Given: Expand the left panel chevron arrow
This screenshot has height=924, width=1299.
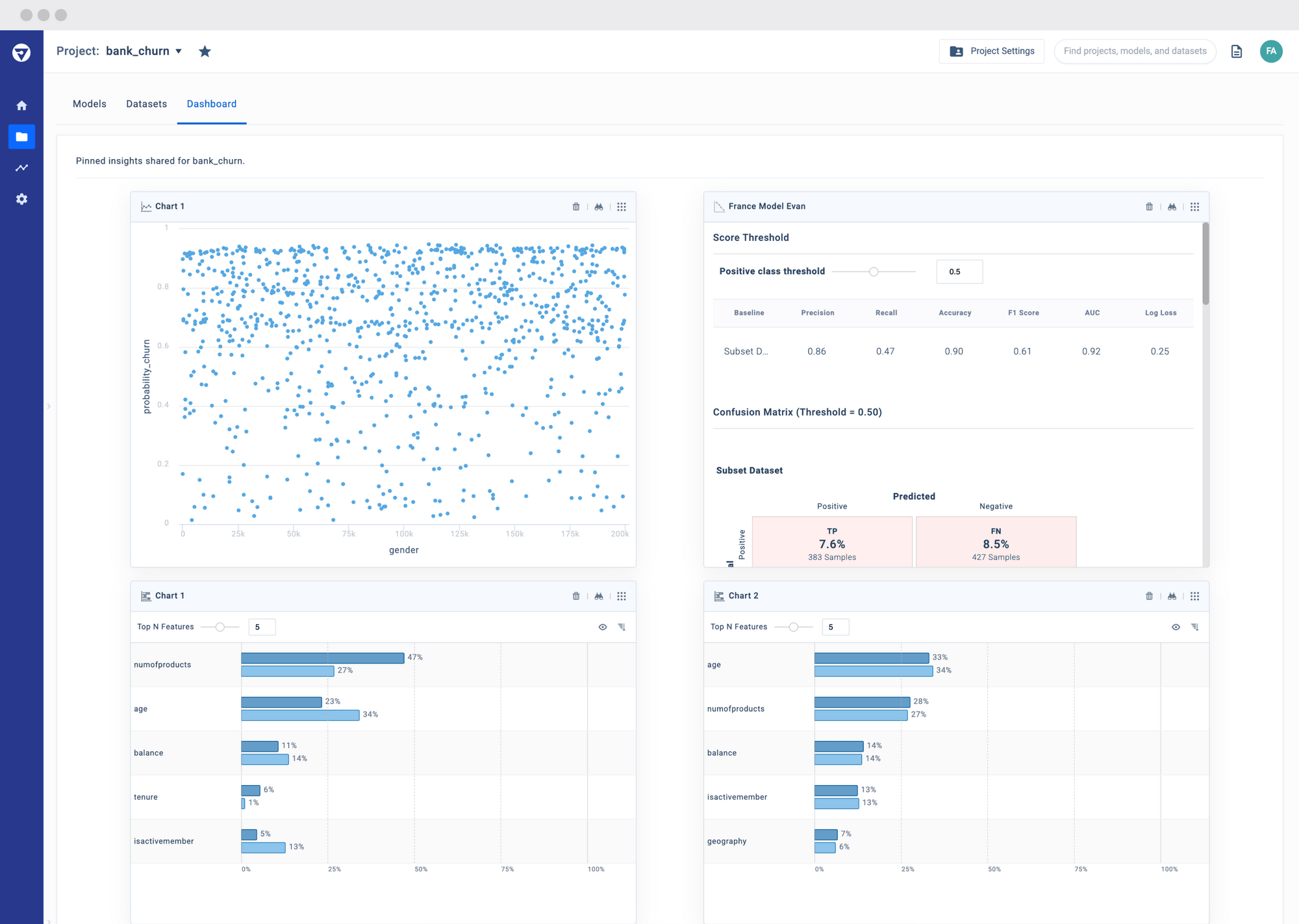Looking at the screenshot, I should click(49, 406).
